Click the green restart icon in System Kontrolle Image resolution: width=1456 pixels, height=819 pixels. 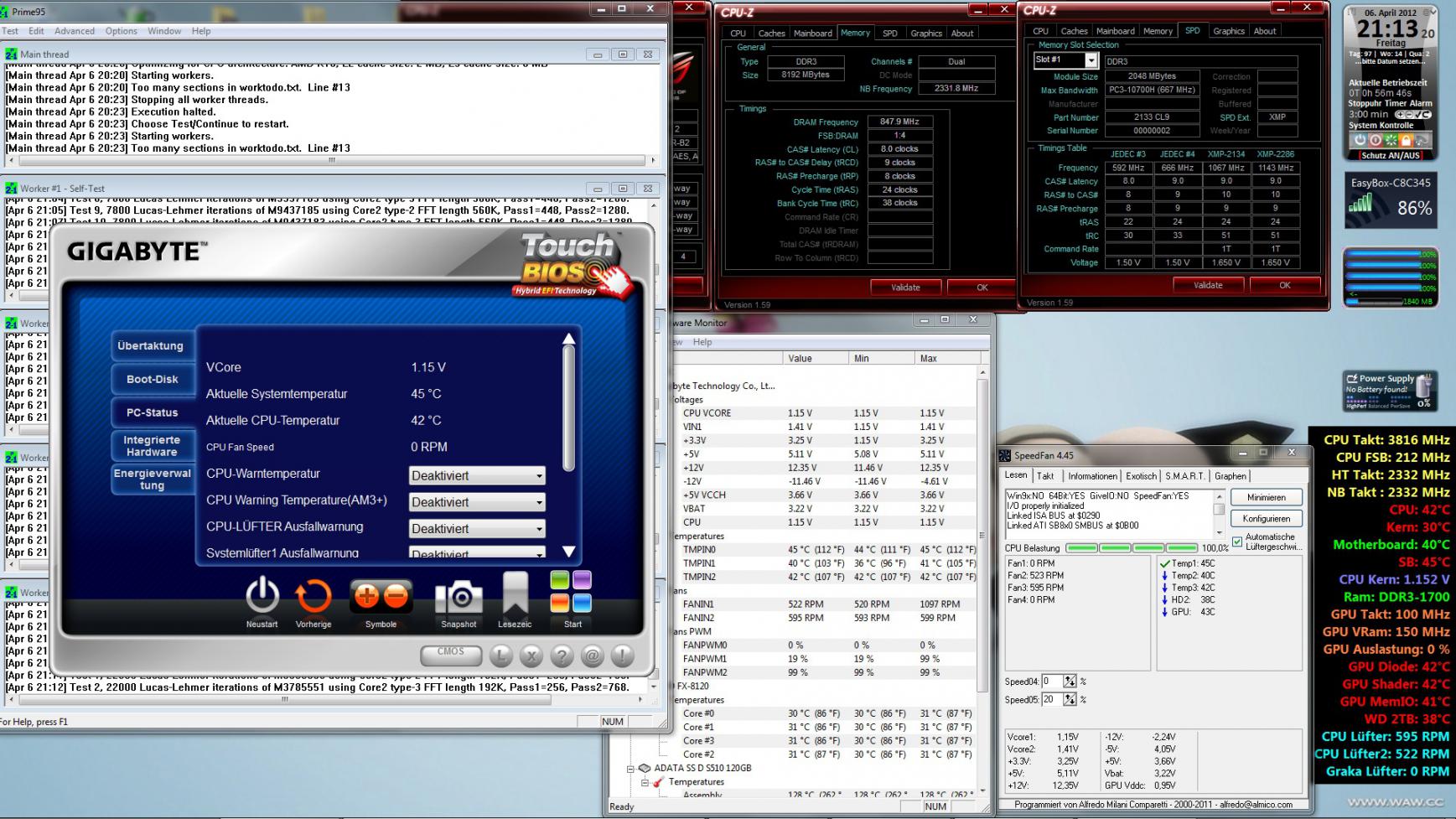click(x=1391, y=140)
